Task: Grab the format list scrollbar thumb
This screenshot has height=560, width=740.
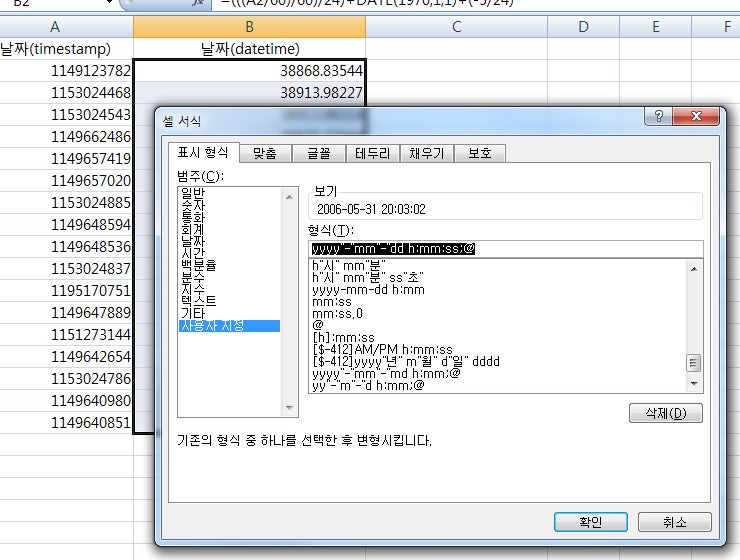Action: (x=694, y=363)
